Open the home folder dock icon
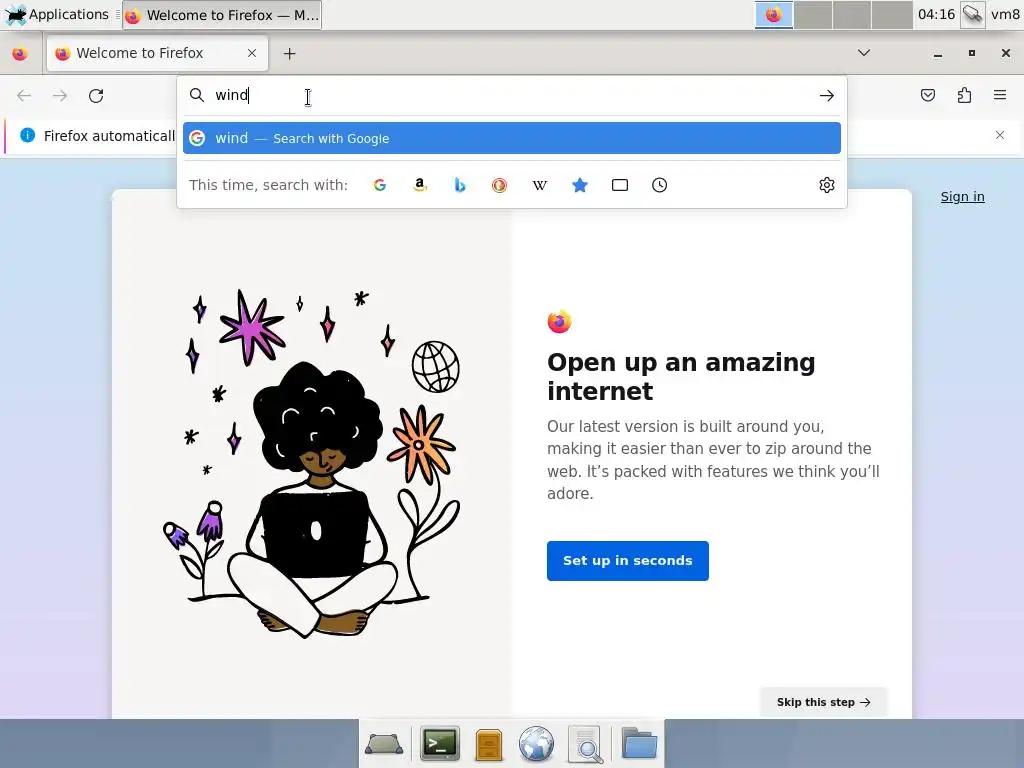This screenshot has height=768, width=1024. pos(639,743)
